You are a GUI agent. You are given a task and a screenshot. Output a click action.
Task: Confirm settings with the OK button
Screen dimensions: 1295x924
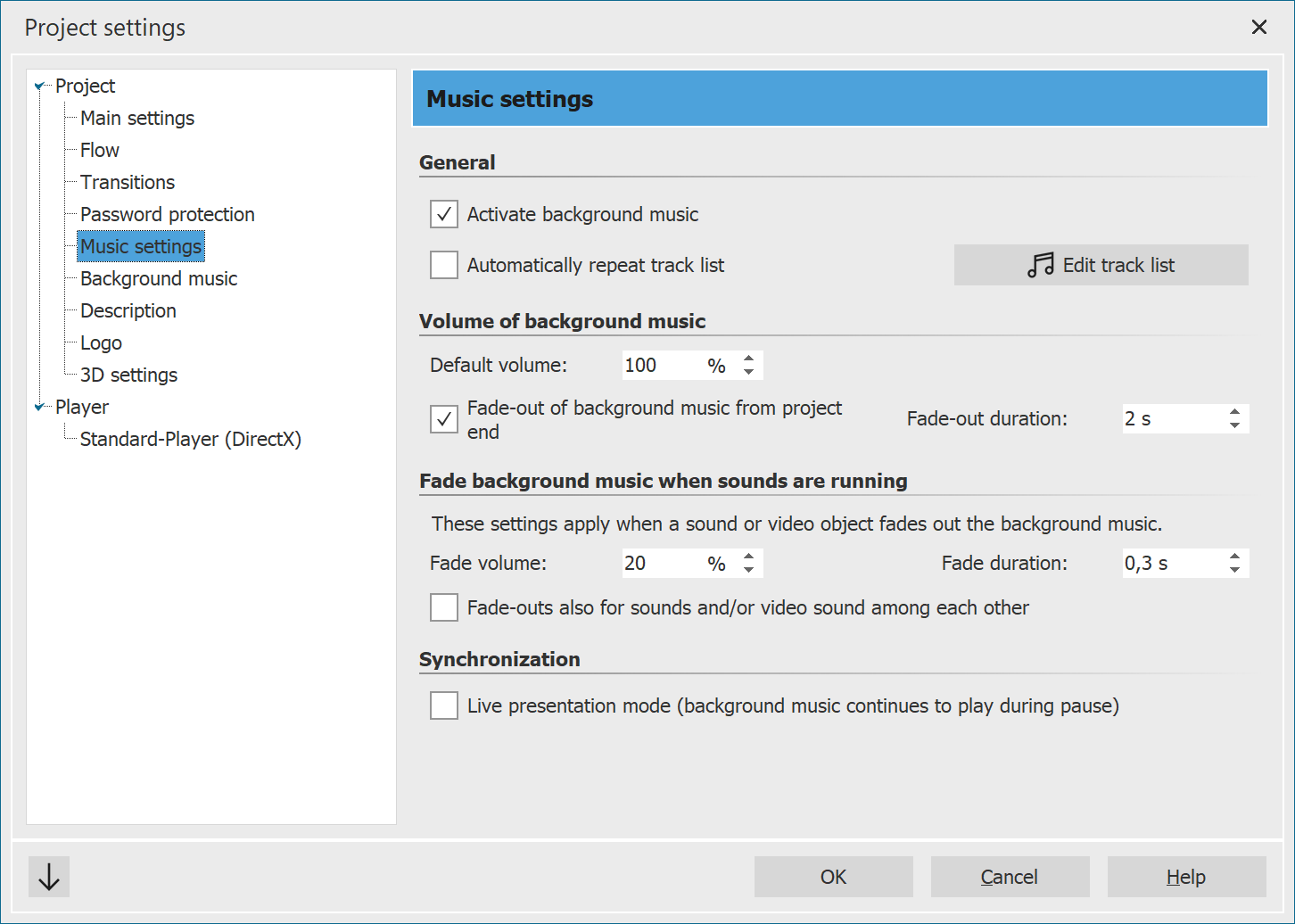click(x=833, y=877)
